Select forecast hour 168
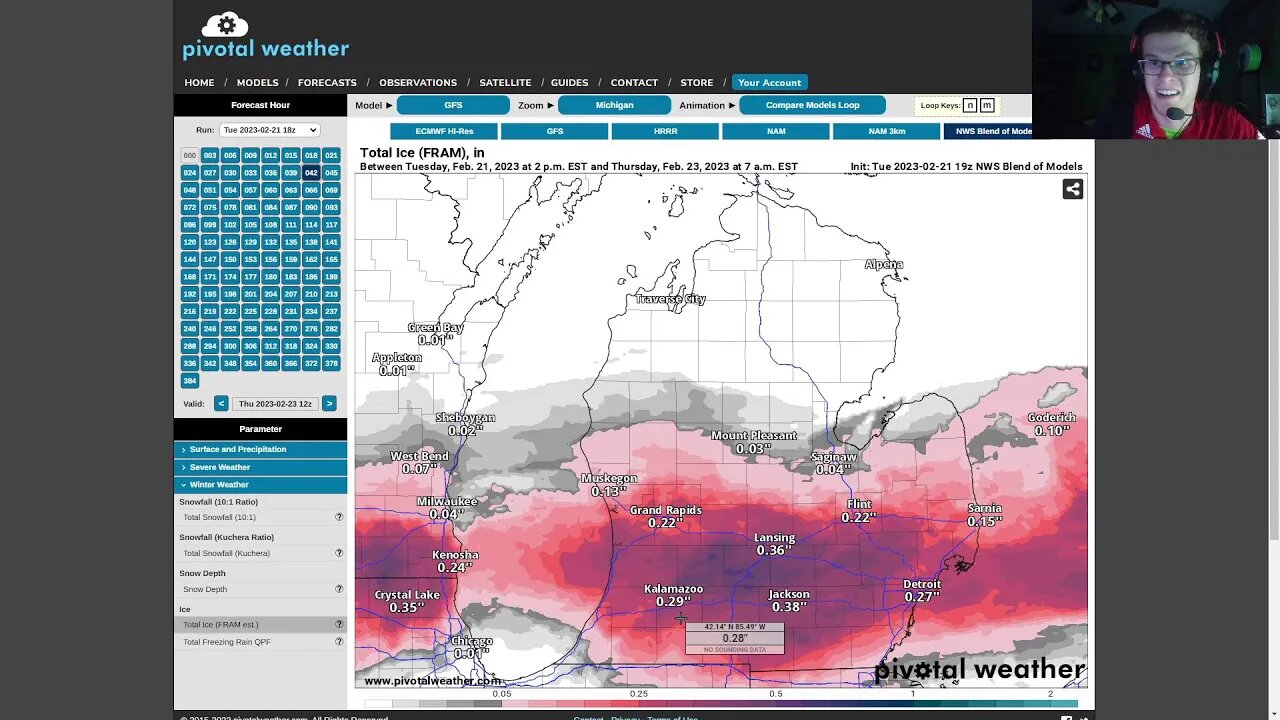Viewport: 1280px width, 720px height. pyautogui.click(x=189, y=276)
